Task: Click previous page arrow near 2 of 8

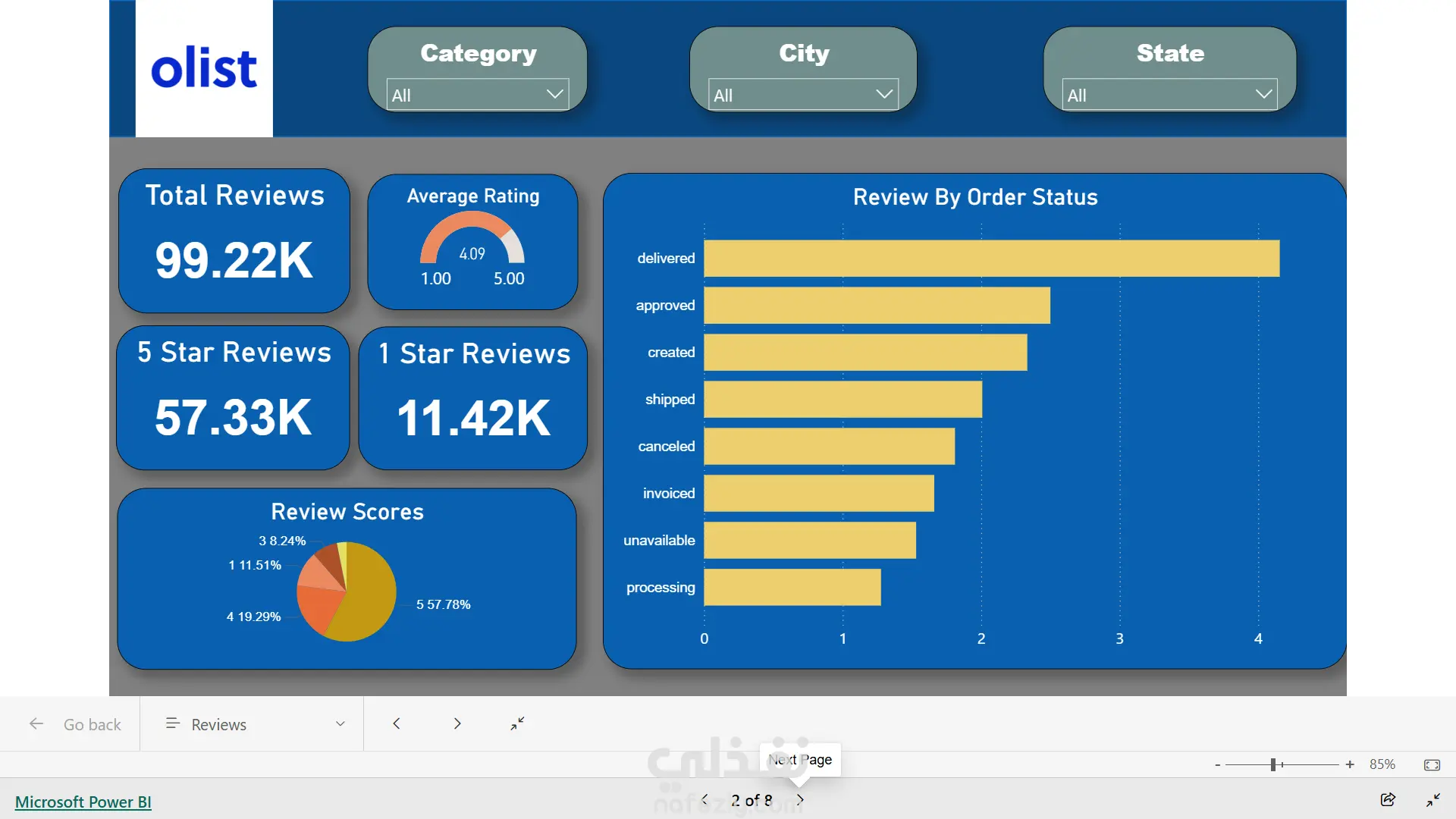Action: pos(704,799)
